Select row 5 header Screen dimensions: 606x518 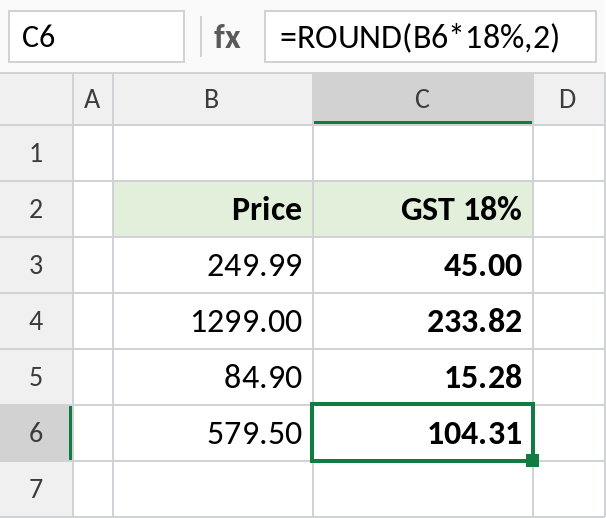[36, 377]
